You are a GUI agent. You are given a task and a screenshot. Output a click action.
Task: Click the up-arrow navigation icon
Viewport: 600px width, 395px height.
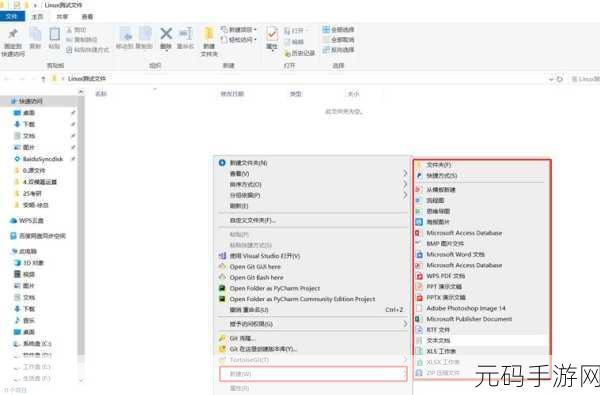coord(43,79)
